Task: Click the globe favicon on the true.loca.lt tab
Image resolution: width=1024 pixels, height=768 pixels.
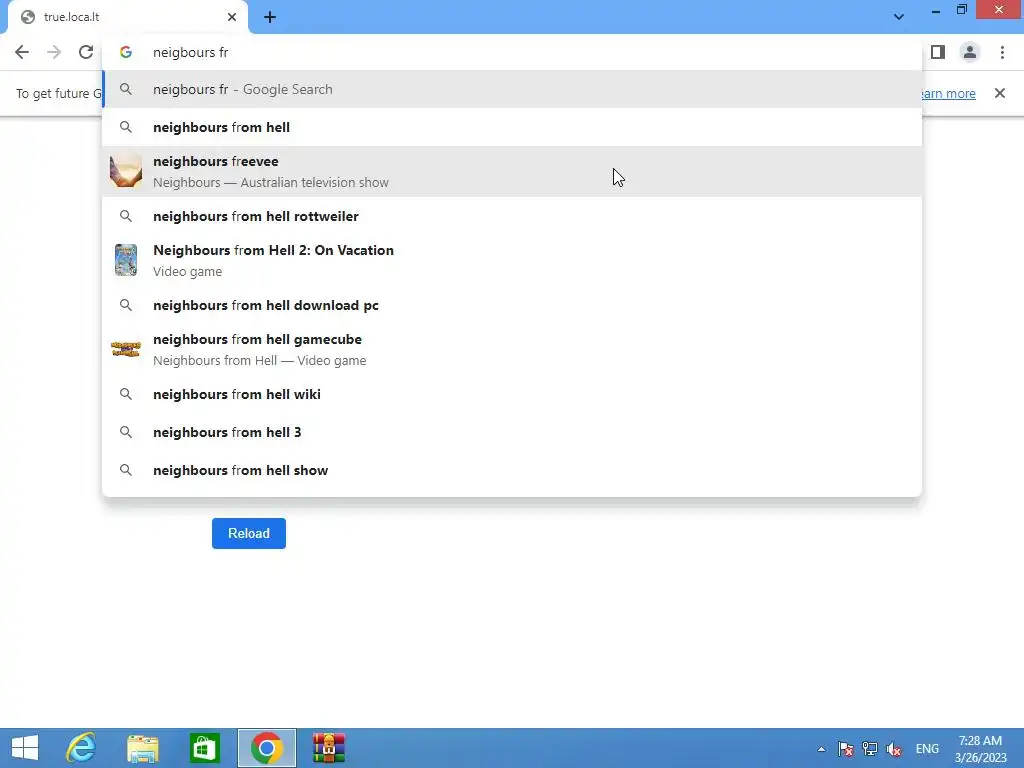Action: 27,17
